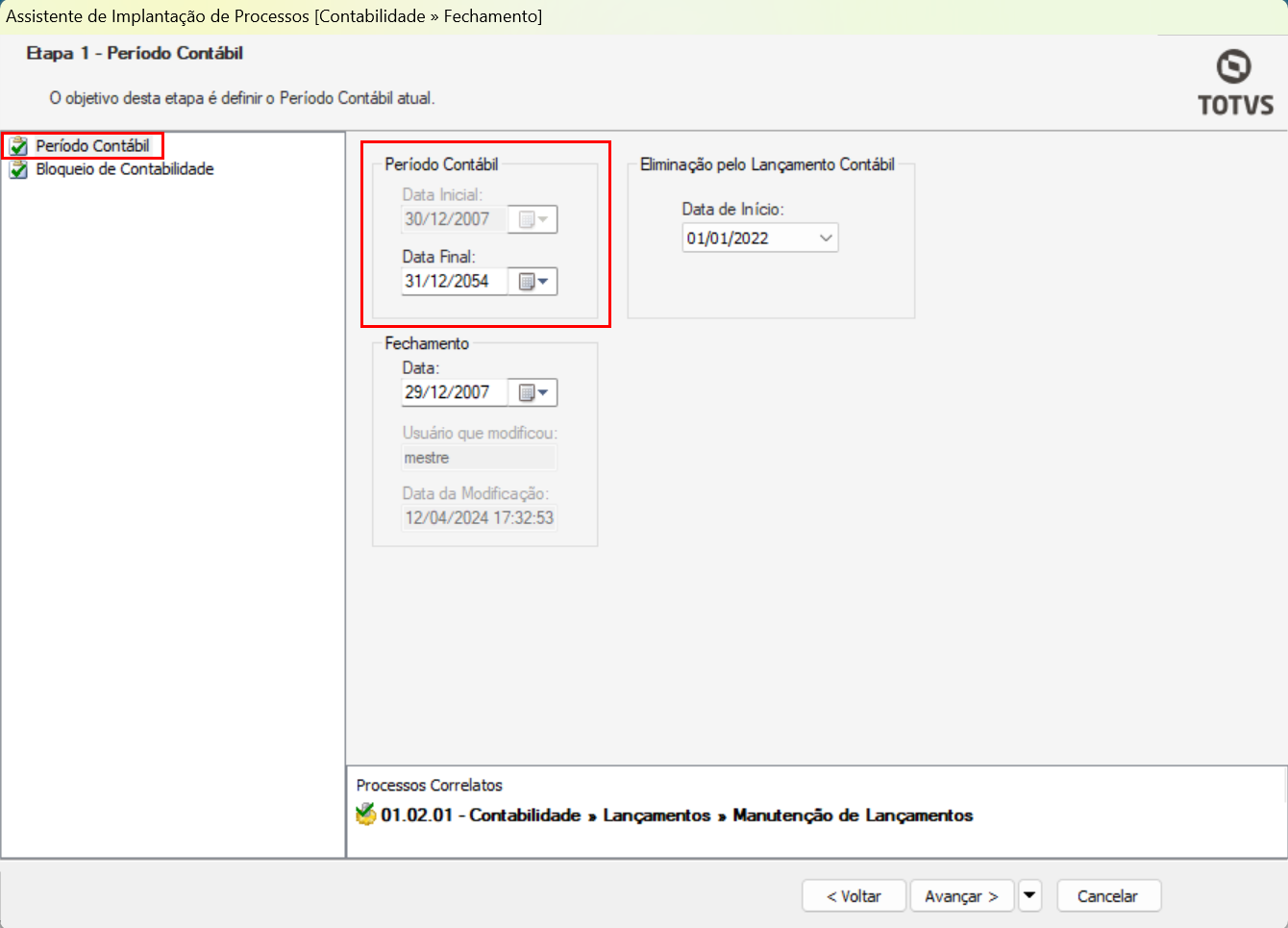Viewport: 1288px width, 928px height.
Task: Click Etapa 1 - Período Contábil heading
Action: coord(135,53)
